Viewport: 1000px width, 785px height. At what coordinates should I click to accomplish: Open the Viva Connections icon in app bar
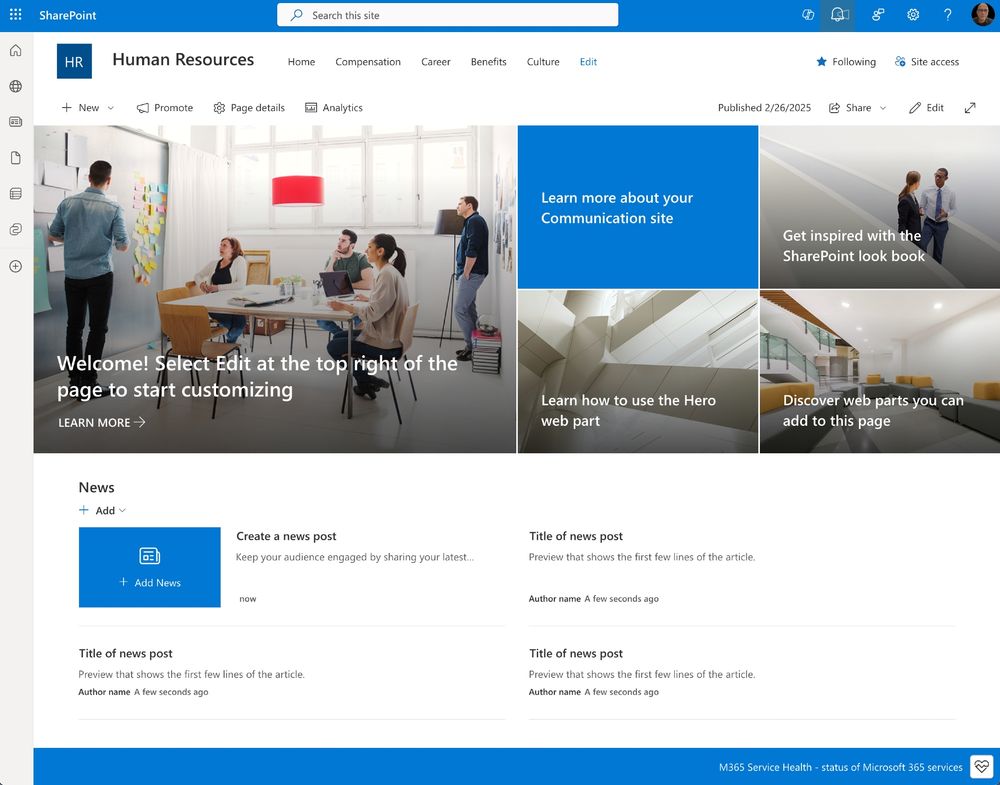coord(16,230)
